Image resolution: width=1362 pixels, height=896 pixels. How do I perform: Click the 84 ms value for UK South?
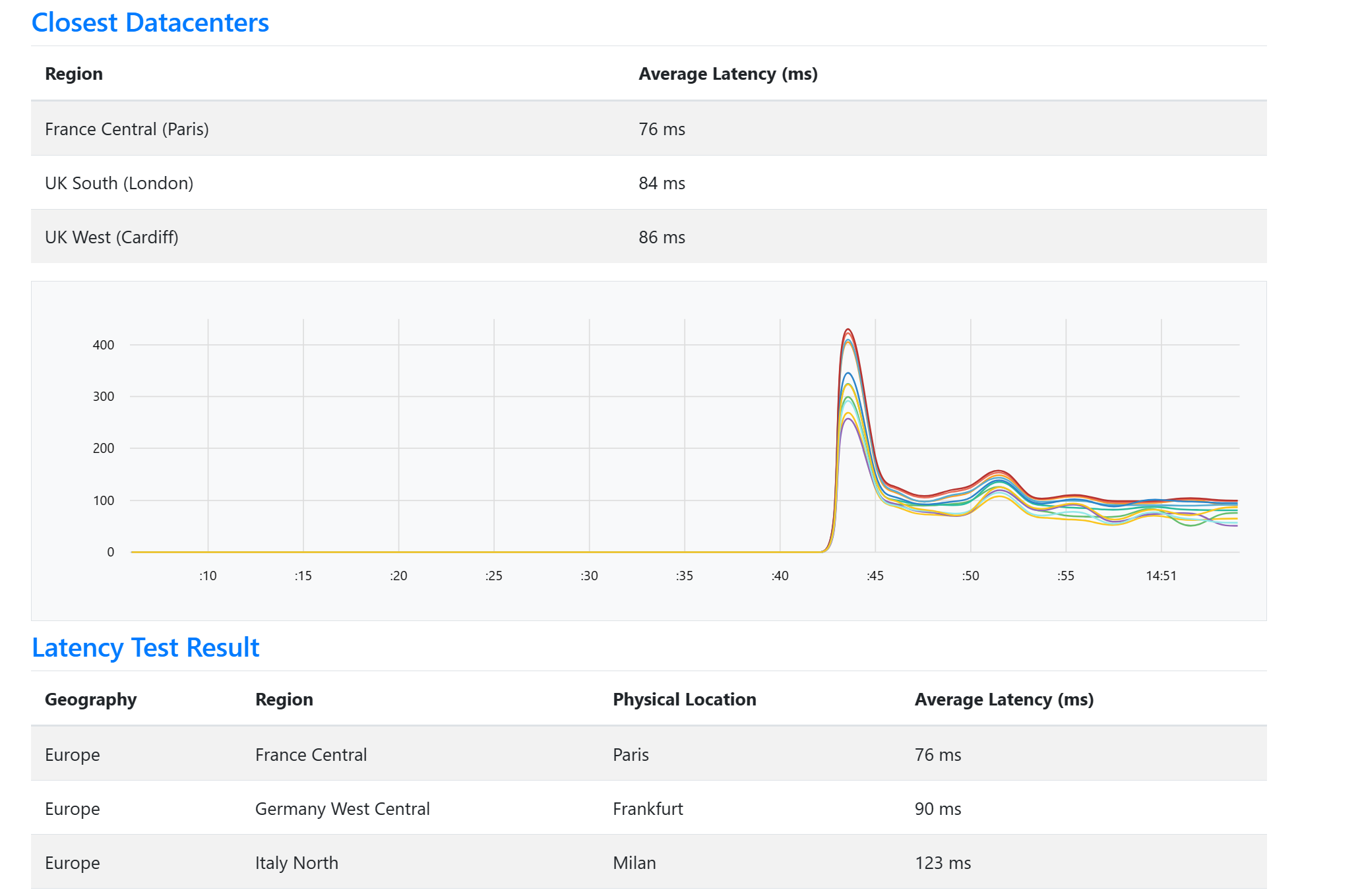point(661,183)
